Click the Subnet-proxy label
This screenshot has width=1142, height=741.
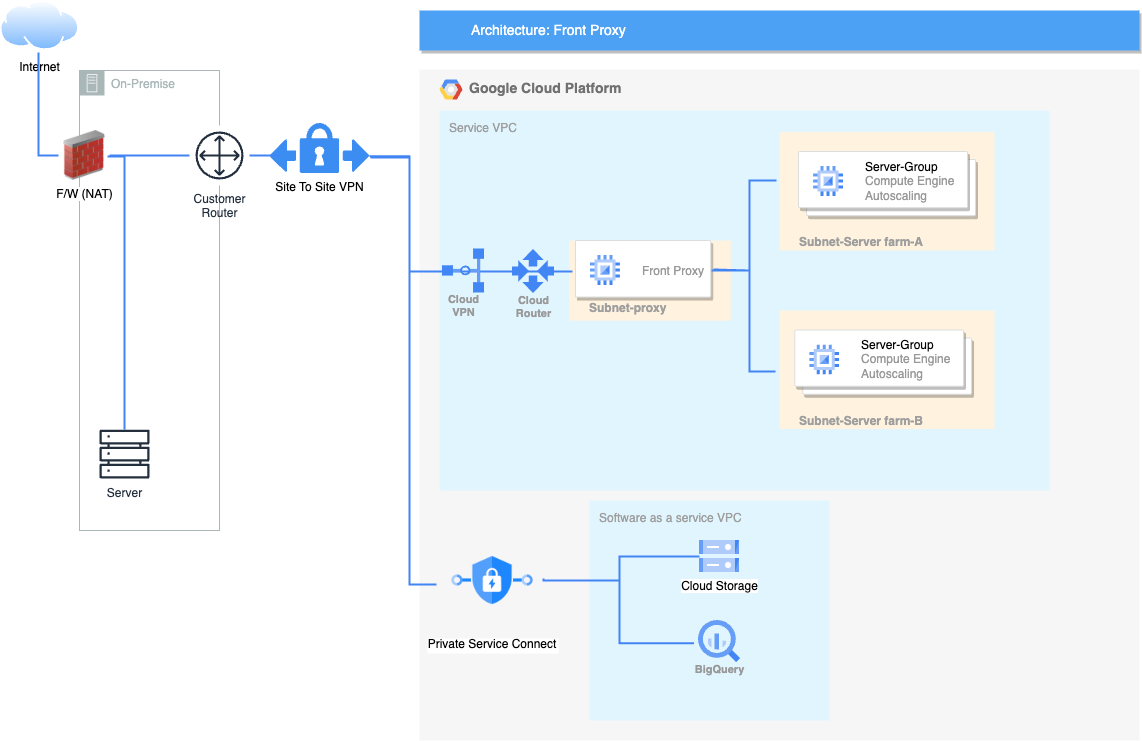point(627,307)
